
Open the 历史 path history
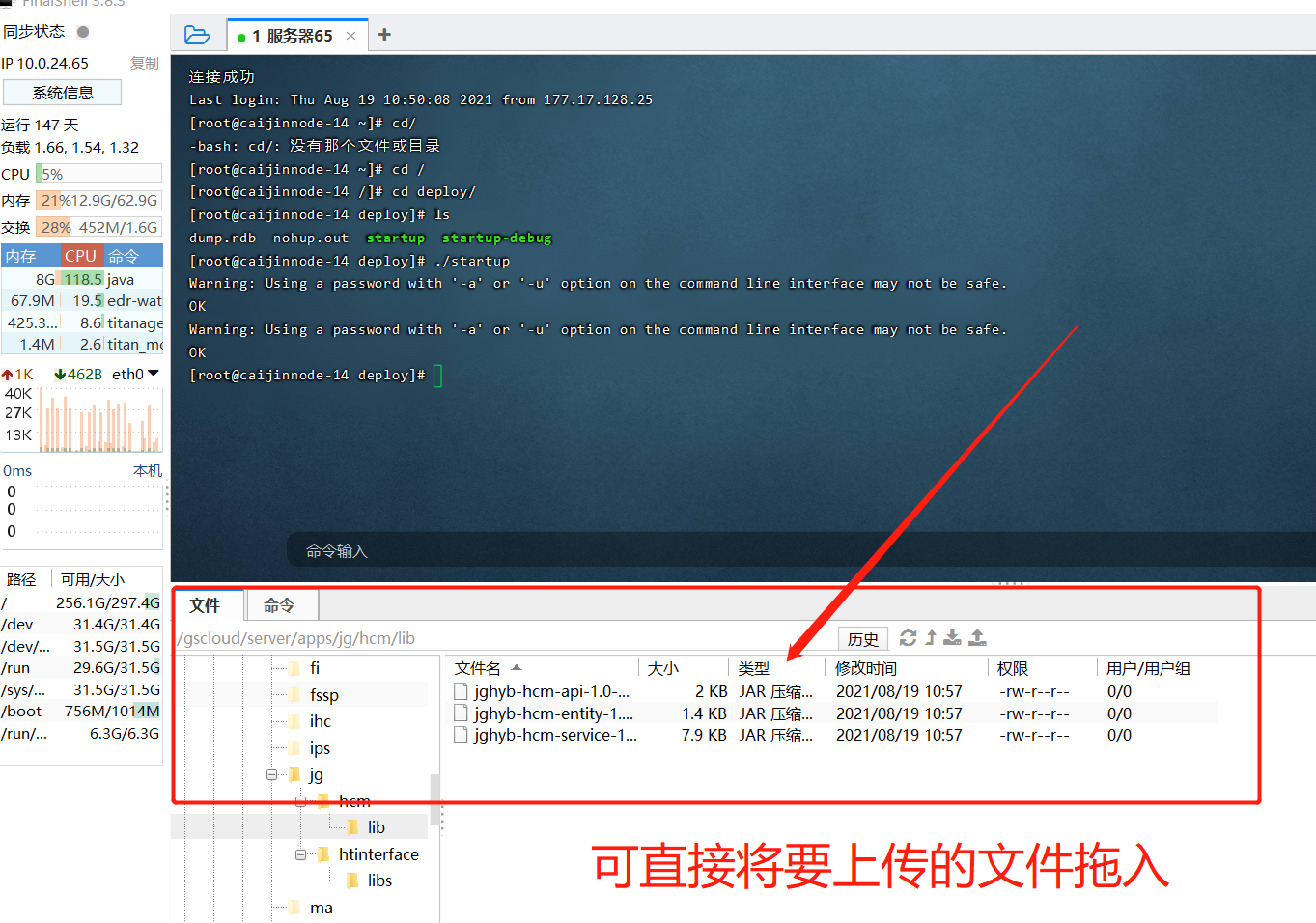point(862,638)
